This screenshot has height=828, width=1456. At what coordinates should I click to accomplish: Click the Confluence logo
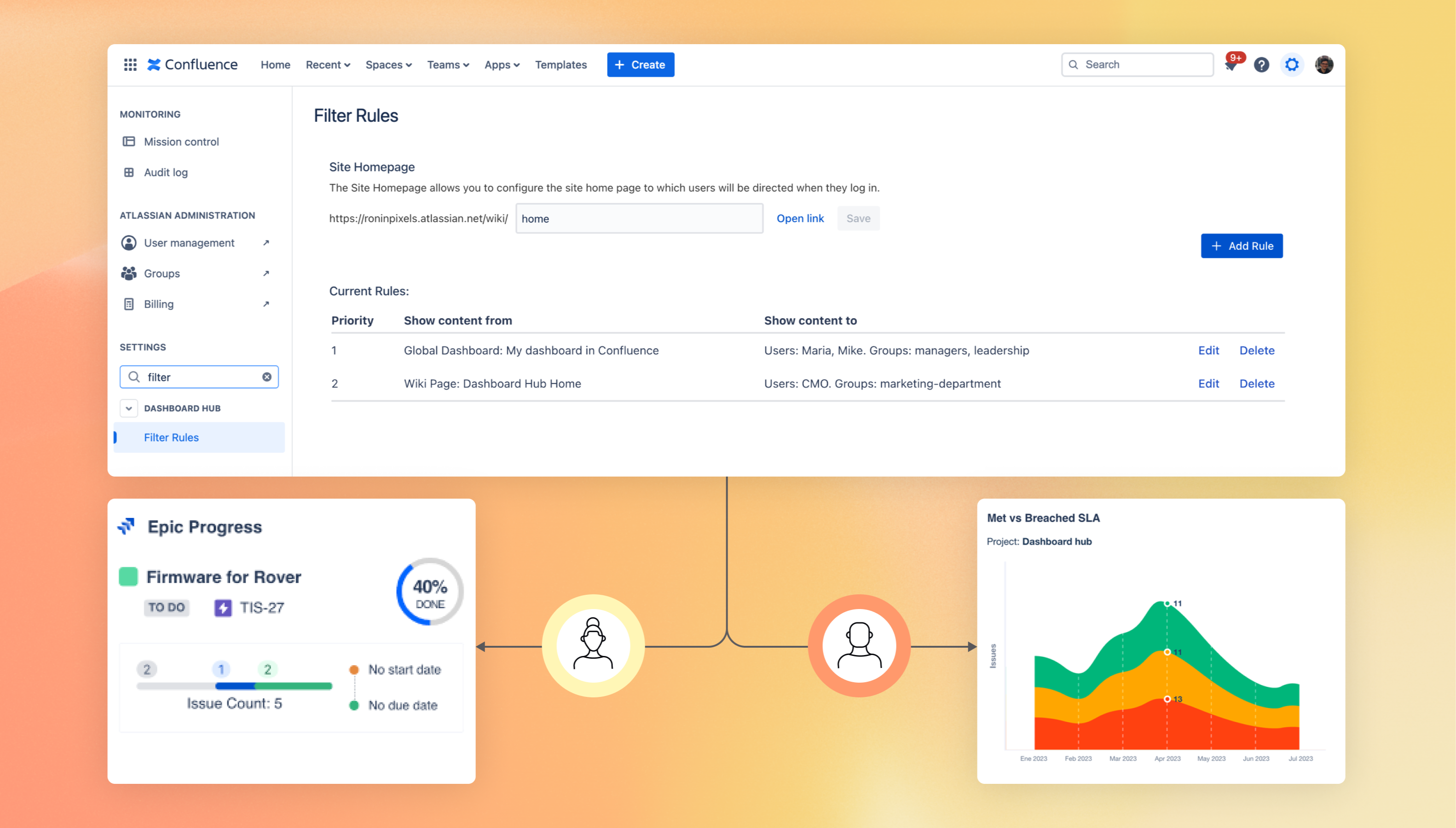pos(192,65)
